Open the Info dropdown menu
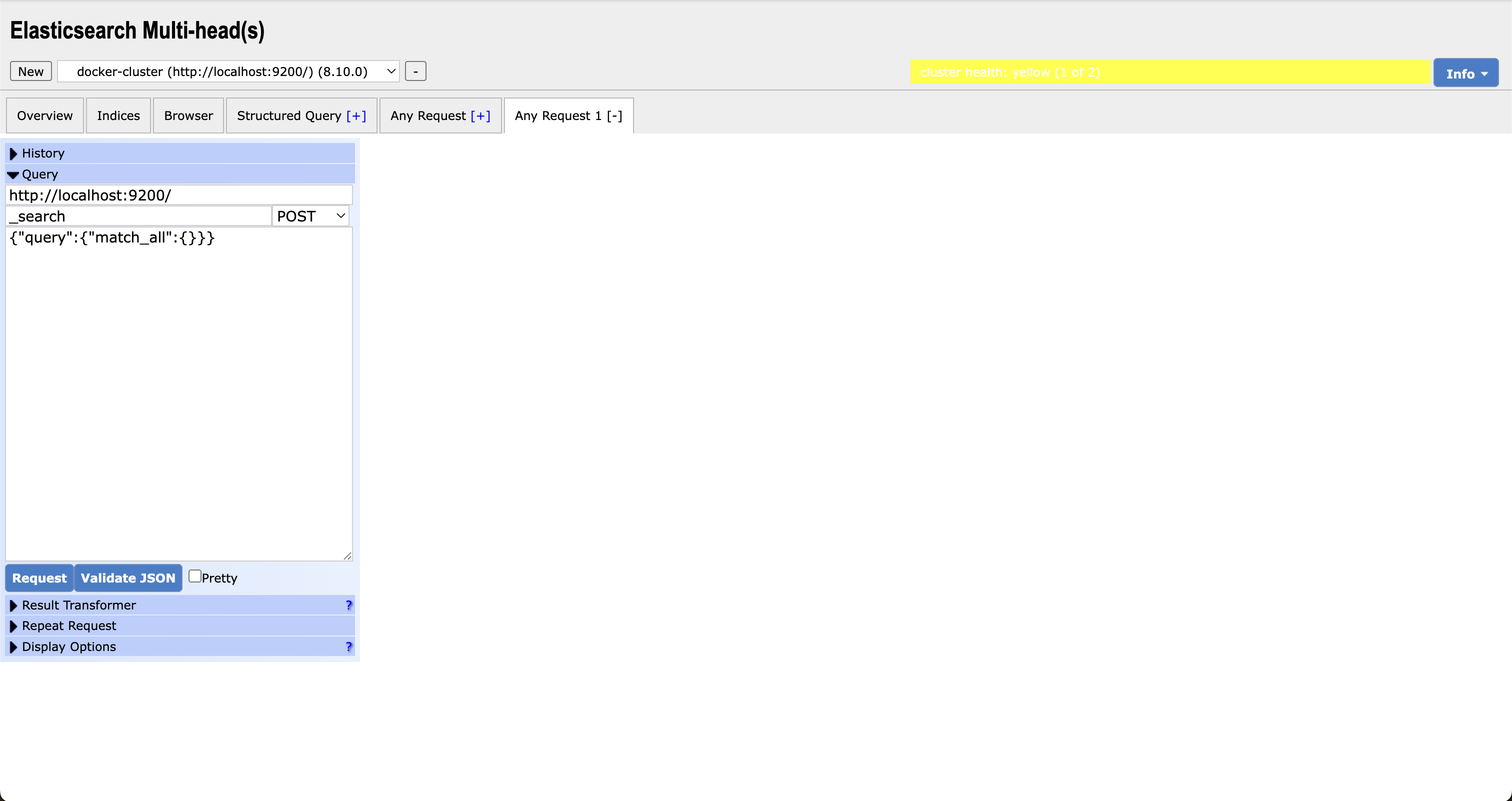This screenshot has height=801, width=1512. [1465, 73]
